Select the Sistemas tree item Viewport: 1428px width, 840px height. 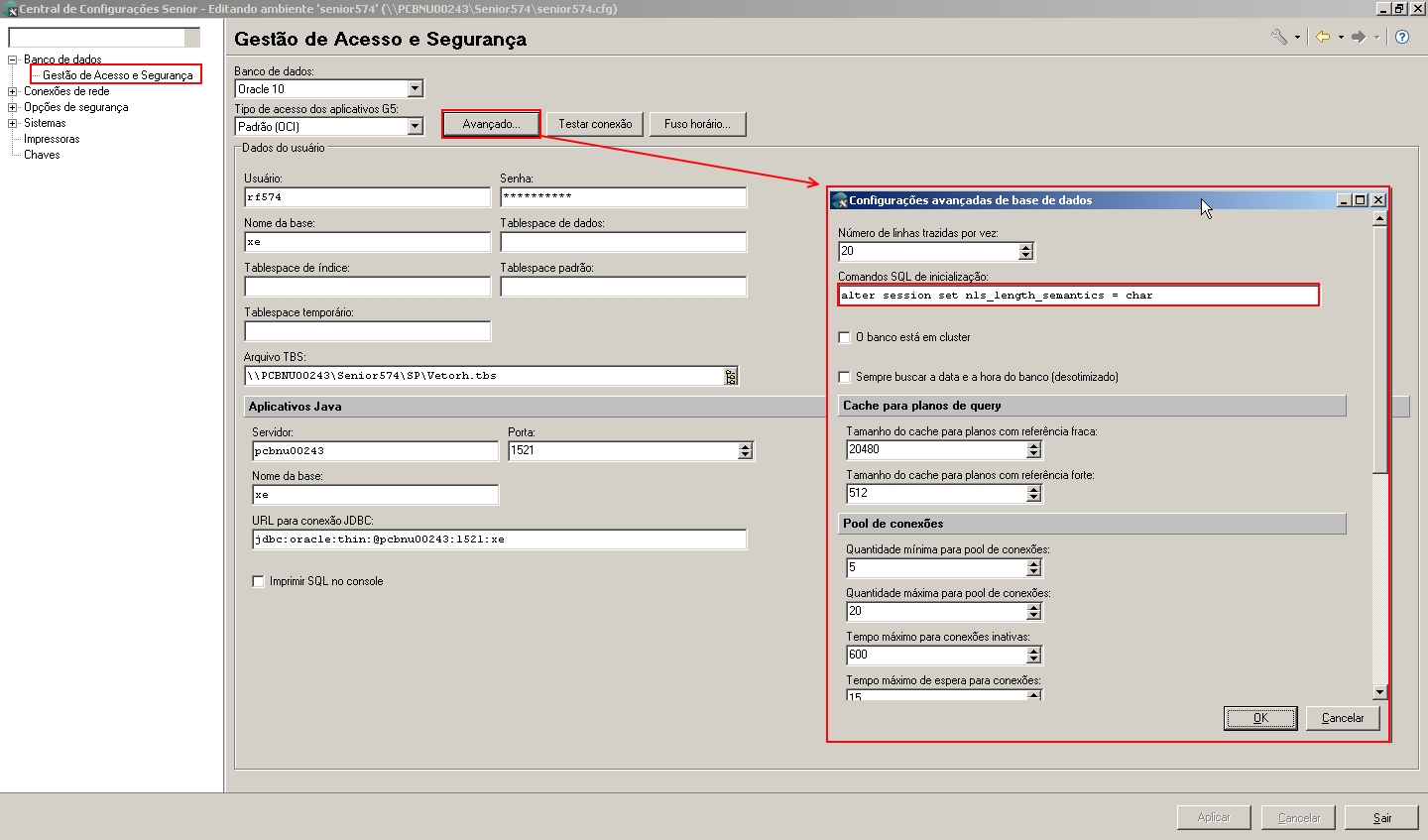tap(45, 123)
